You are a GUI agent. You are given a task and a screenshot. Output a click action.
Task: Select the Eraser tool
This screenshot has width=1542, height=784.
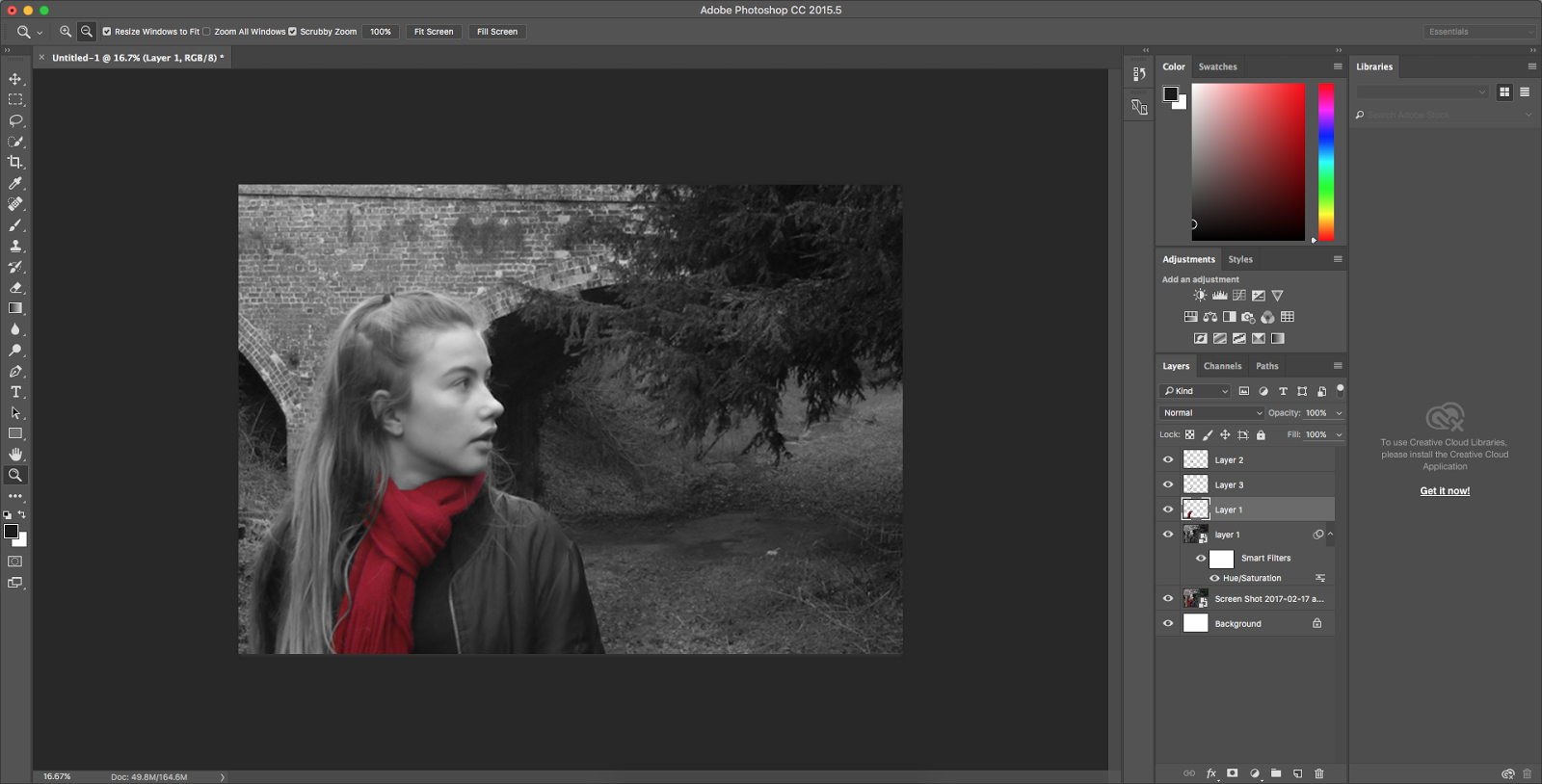tap(15, 287)
